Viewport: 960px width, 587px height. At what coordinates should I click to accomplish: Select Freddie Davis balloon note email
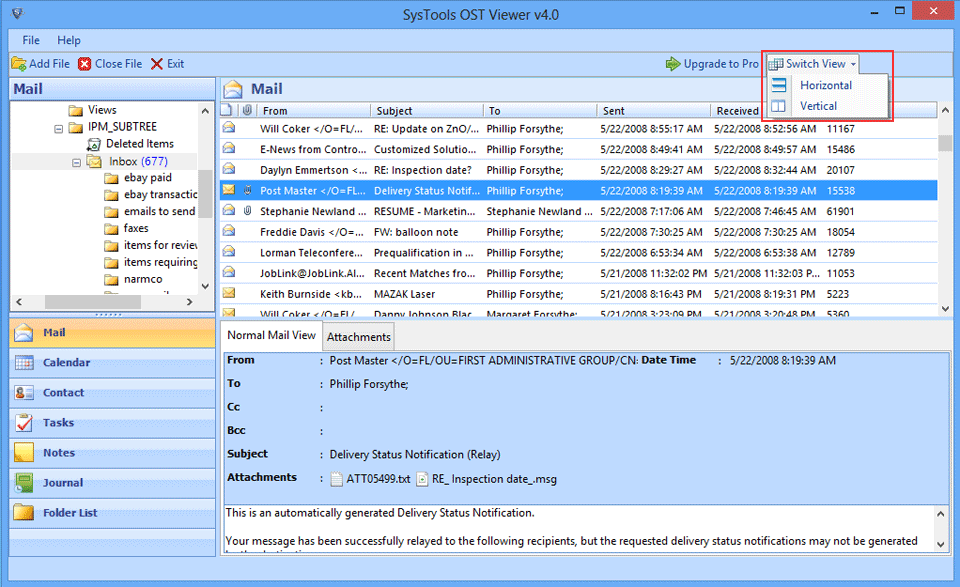point(579,232)
